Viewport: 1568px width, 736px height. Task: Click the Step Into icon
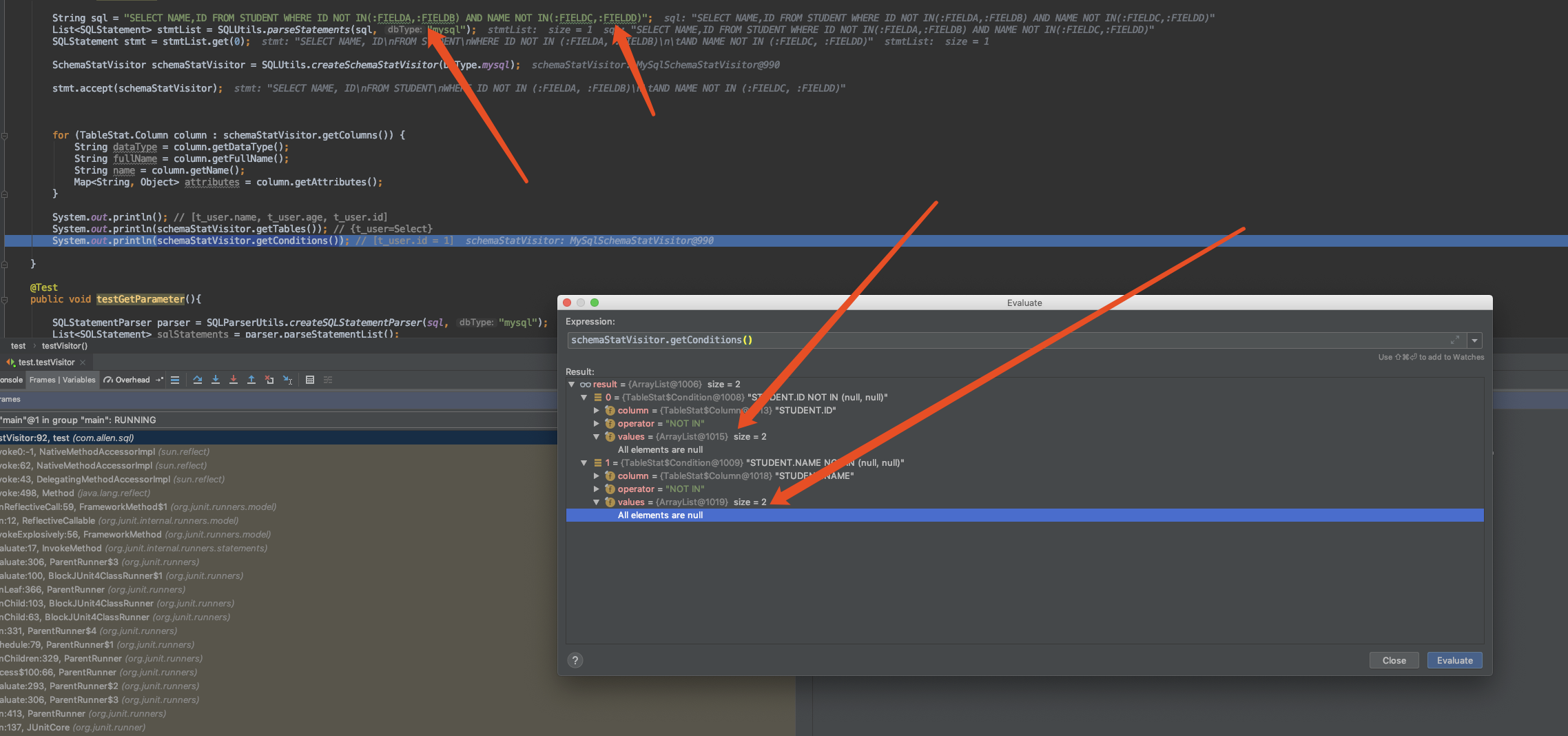(216, 380)
